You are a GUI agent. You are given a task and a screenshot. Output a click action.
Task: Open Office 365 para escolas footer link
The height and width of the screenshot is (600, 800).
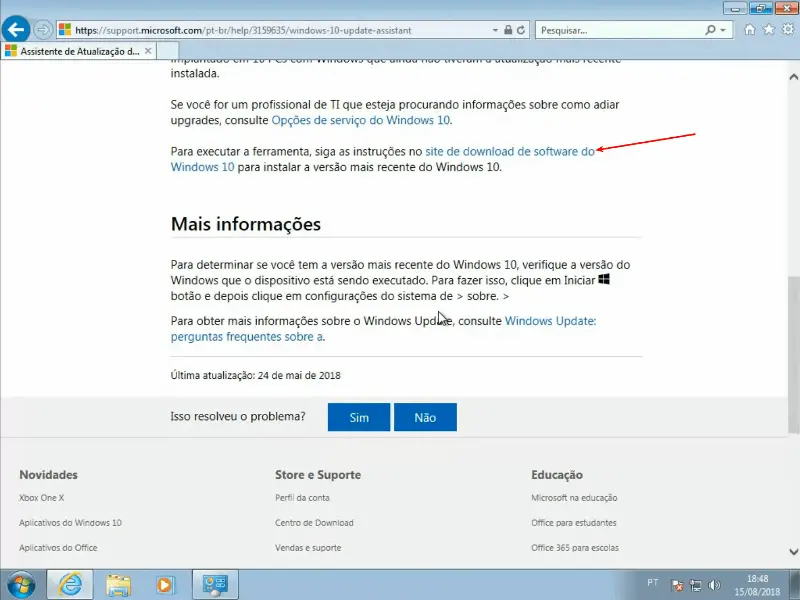(x=574, y=548)
